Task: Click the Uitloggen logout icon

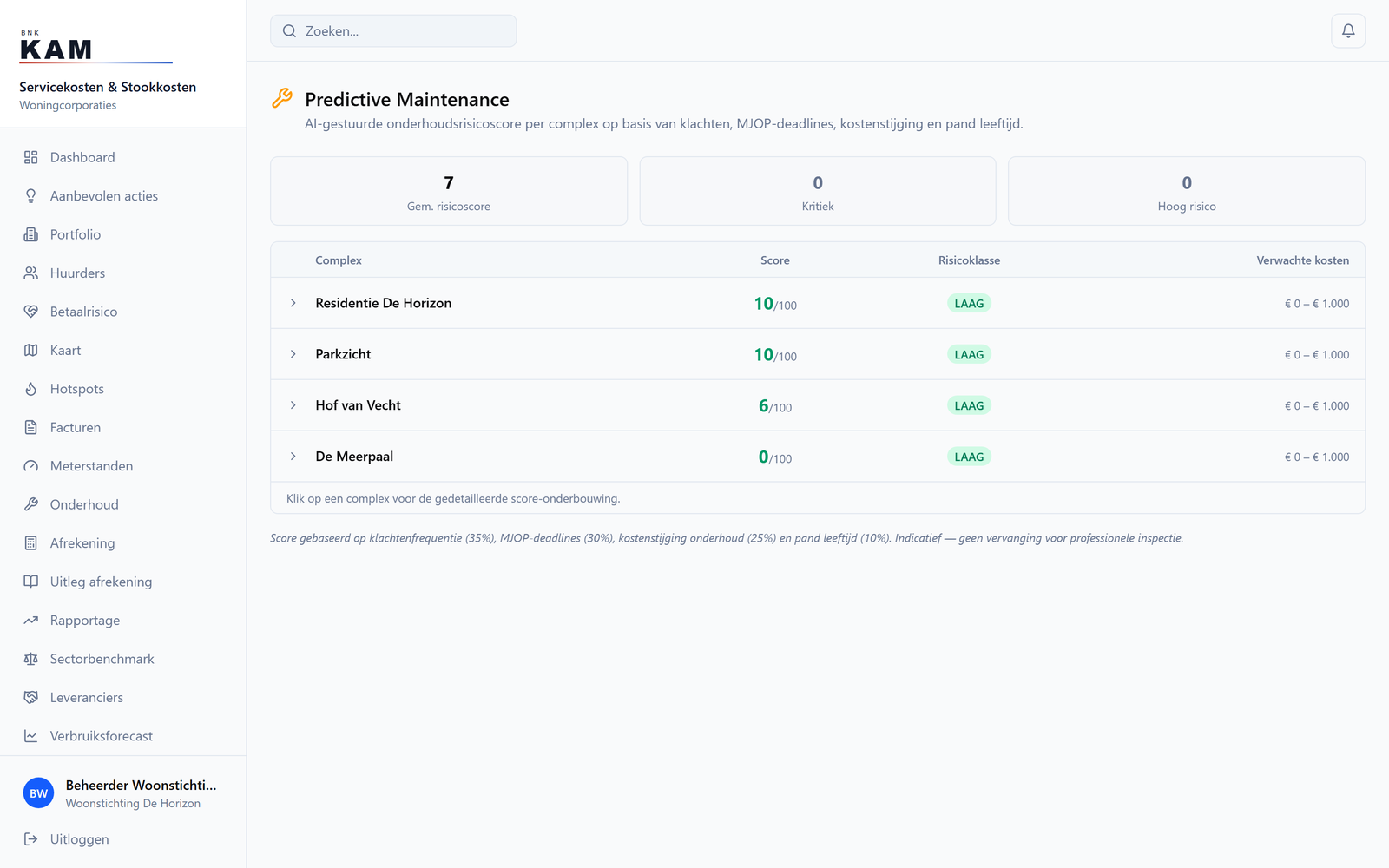Action: (x=31, y=839)
